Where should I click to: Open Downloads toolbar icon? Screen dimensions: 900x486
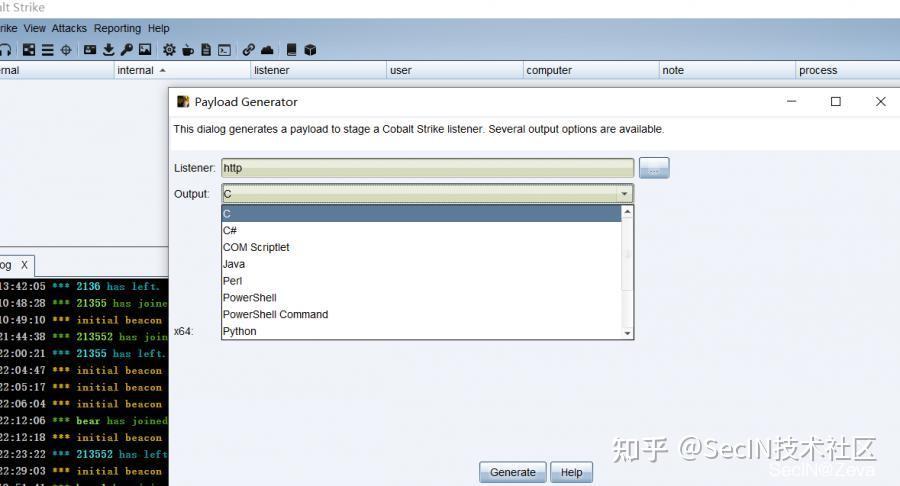point(108,50)
